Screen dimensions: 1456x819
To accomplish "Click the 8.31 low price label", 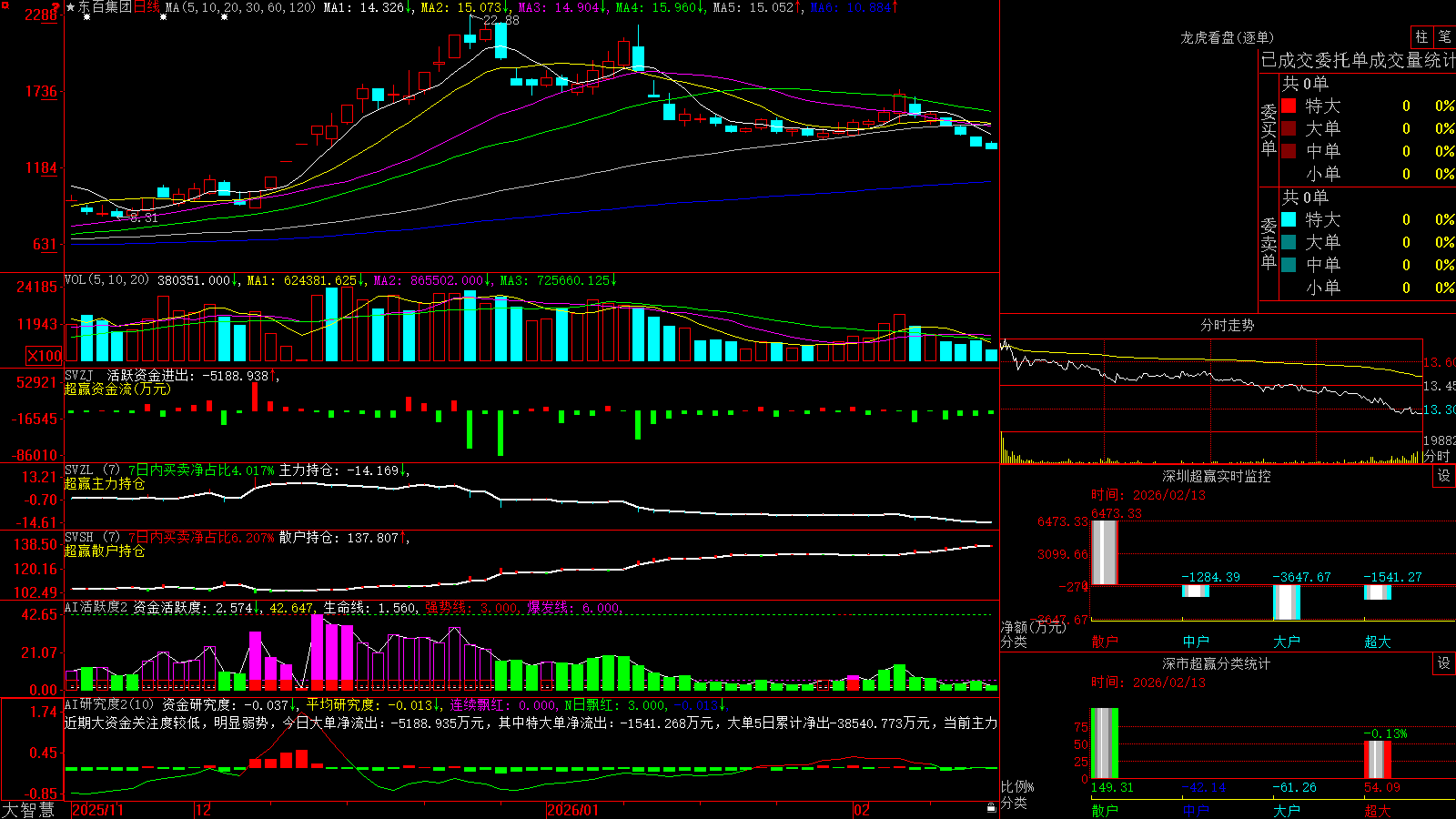I will (x=144, y=217).
